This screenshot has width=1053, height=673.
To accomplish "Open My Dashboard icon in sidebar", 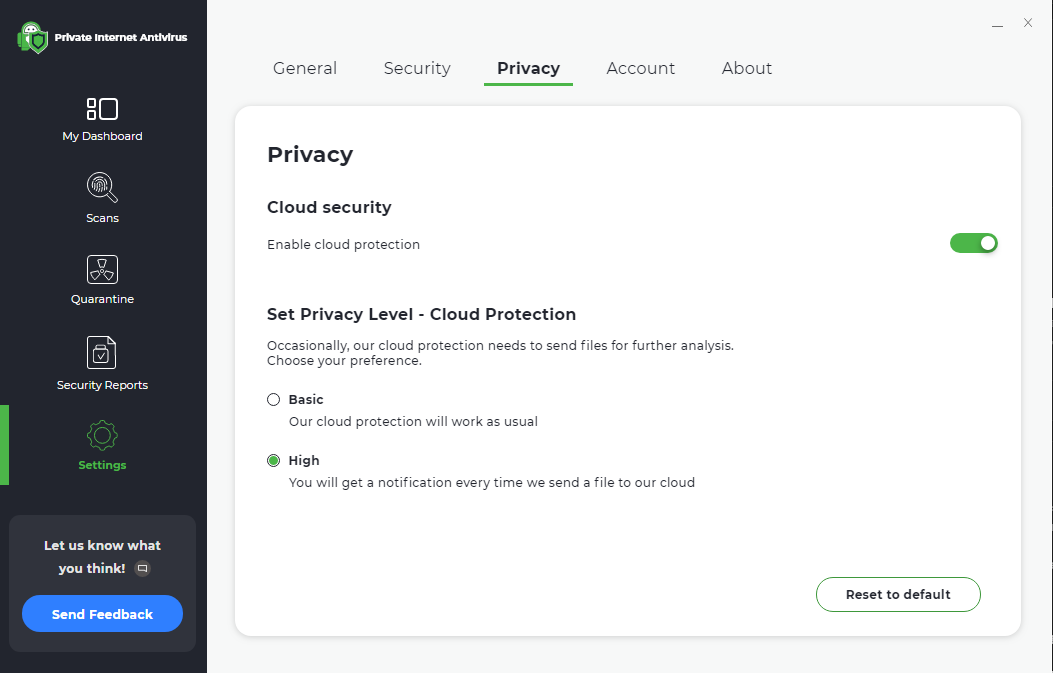I will pyautogui.click(x=102, y=109).
